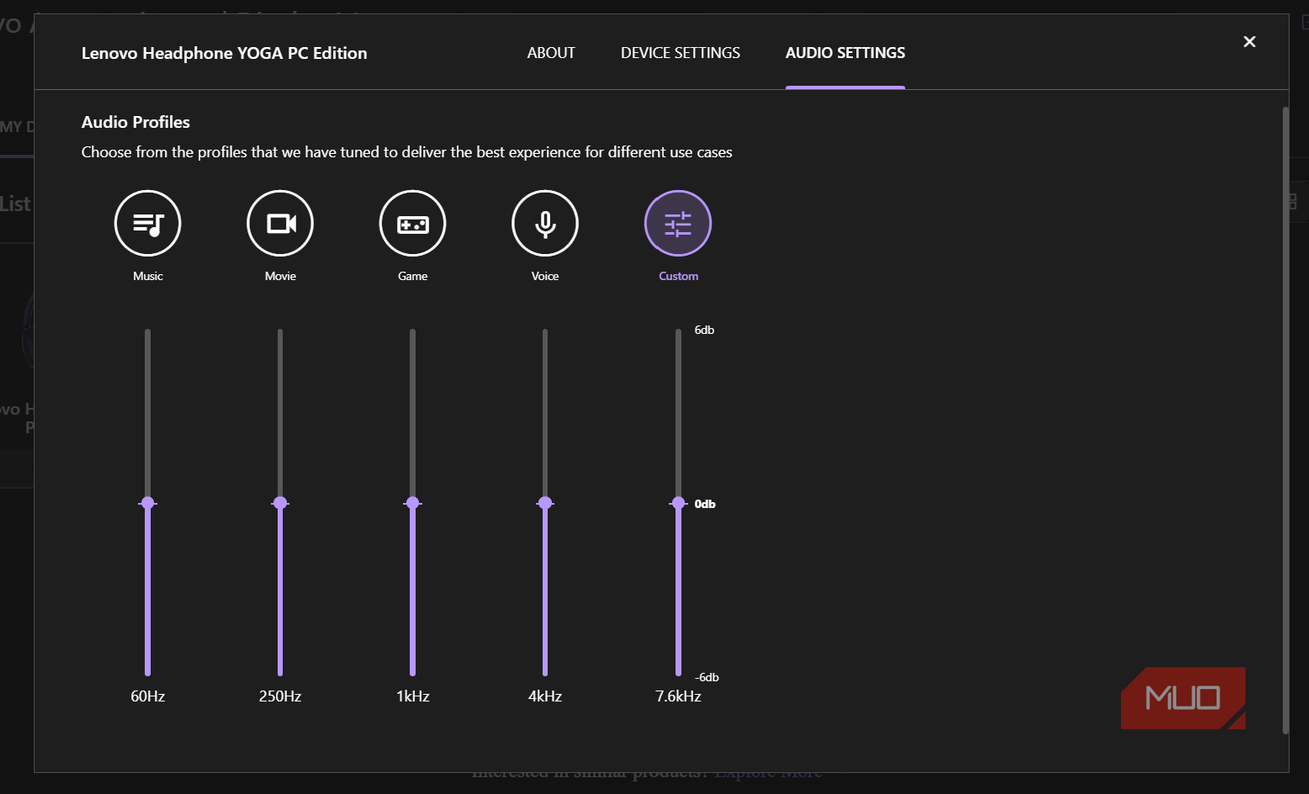Click the Lenovo Headphone YOGA PC Edition title

224,53
